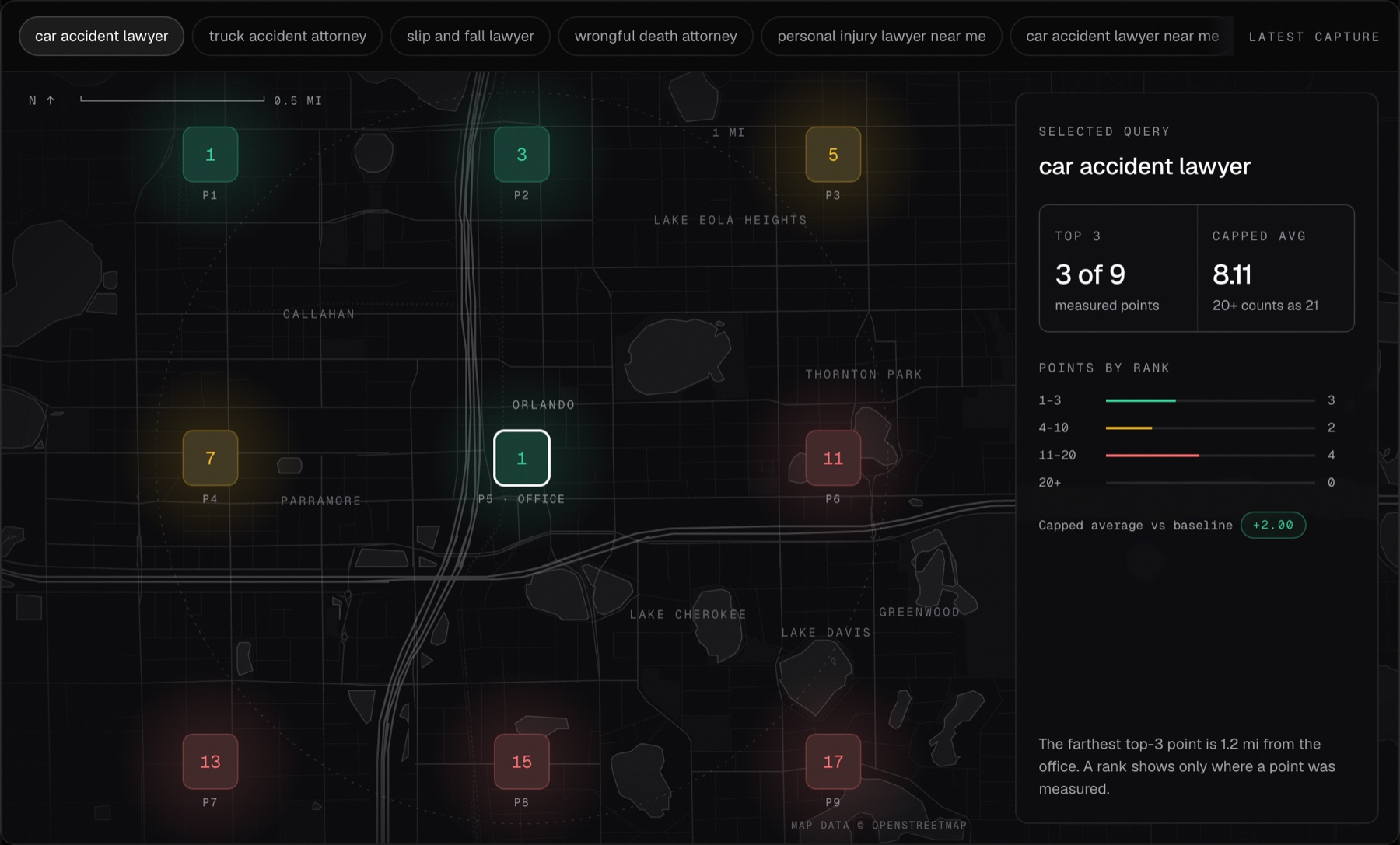Click the 'Latest Capture' label

[1314, 37]
